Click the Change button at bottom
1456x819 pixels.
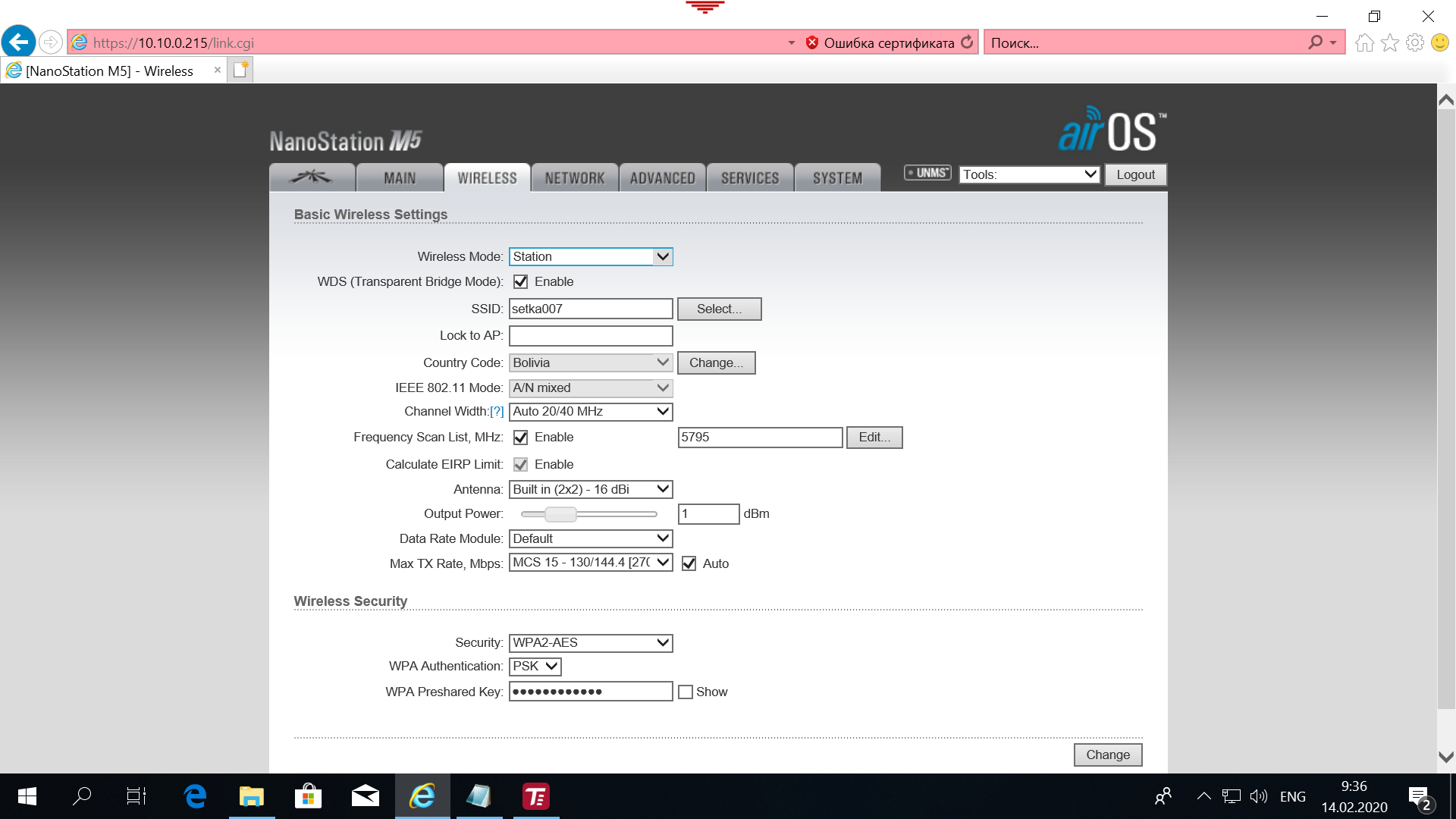click(x=1108, y=755)
